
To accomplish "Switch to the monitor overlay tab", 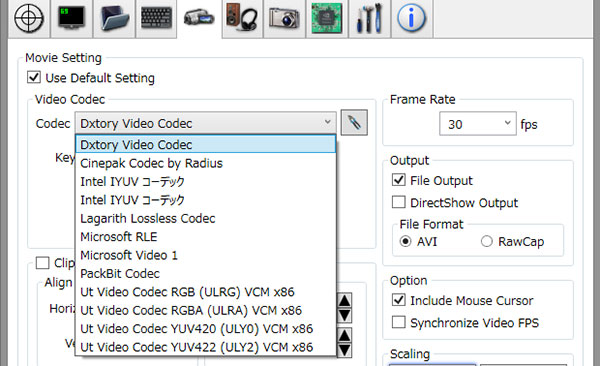I will [x=71, y=18].
